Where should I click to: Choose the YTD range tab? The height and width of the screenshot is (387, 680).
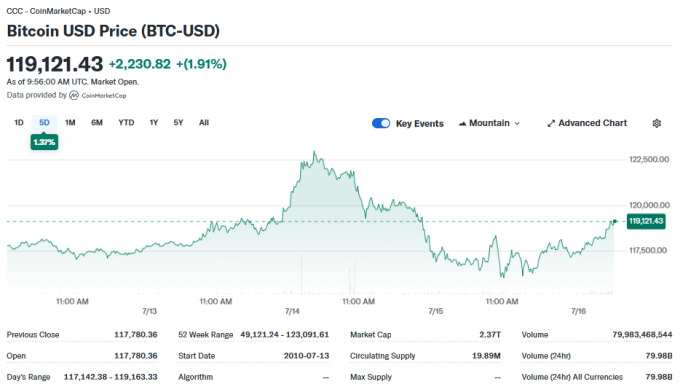126,123
